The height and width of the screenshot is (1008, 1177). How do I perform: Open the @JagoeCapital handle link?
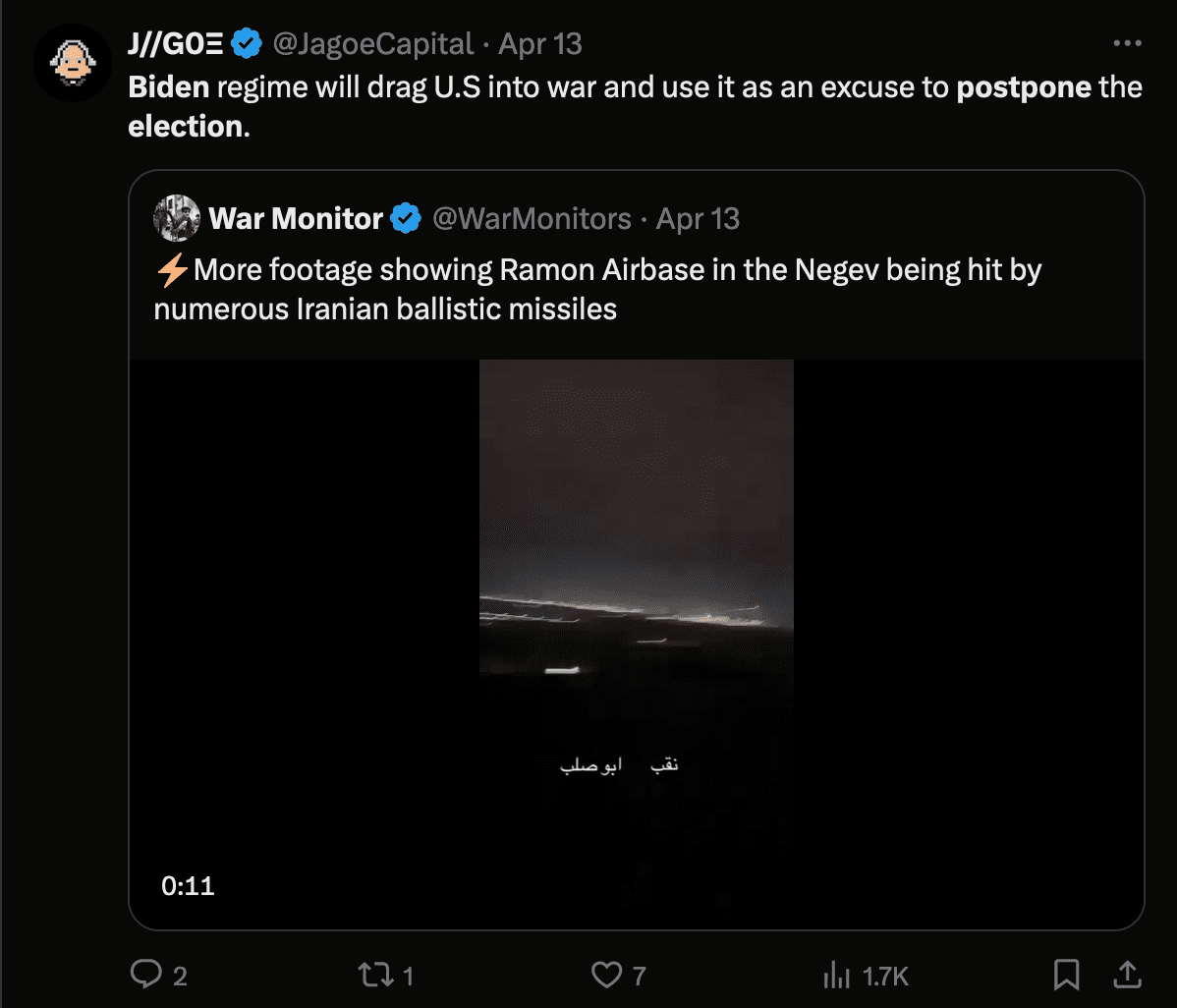(x=372, y=44)
